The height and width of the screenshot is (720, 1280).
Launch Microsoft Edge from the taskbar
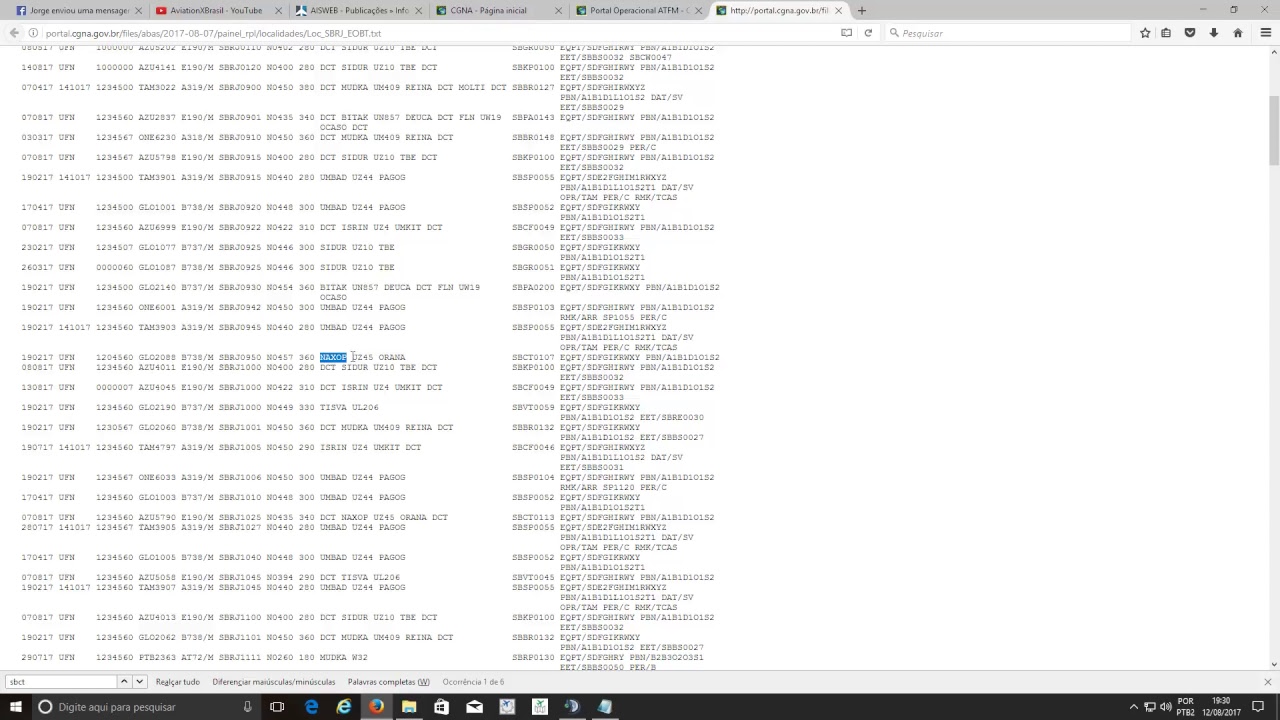point(311,707)
